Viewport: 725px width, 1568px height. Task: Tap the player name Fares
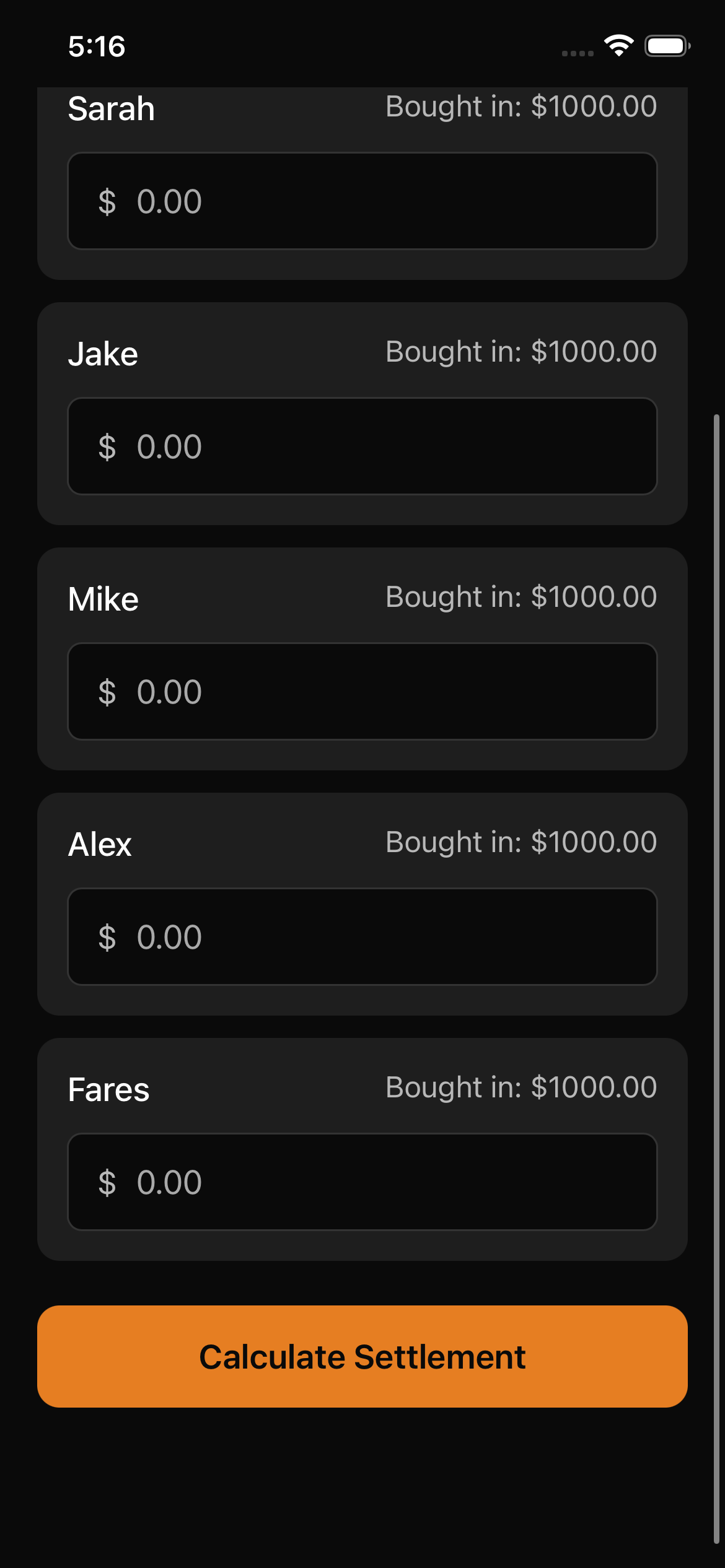(108, 1090)
